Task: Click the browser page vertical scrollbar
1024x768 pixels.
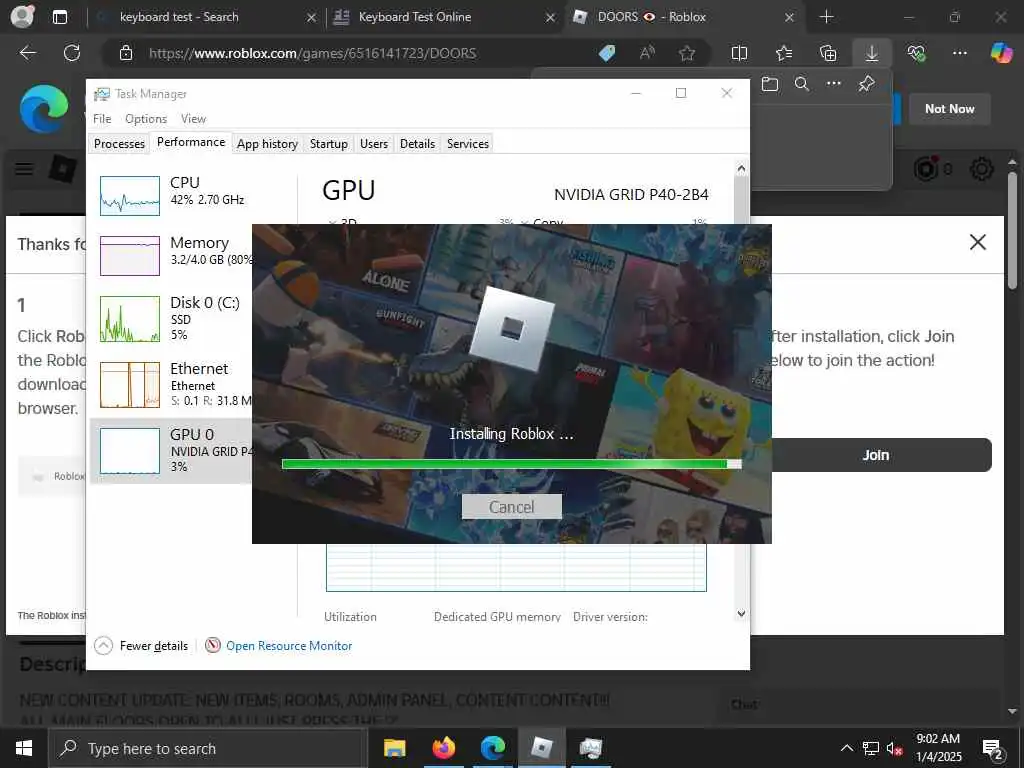Action: click(1012, 230)
